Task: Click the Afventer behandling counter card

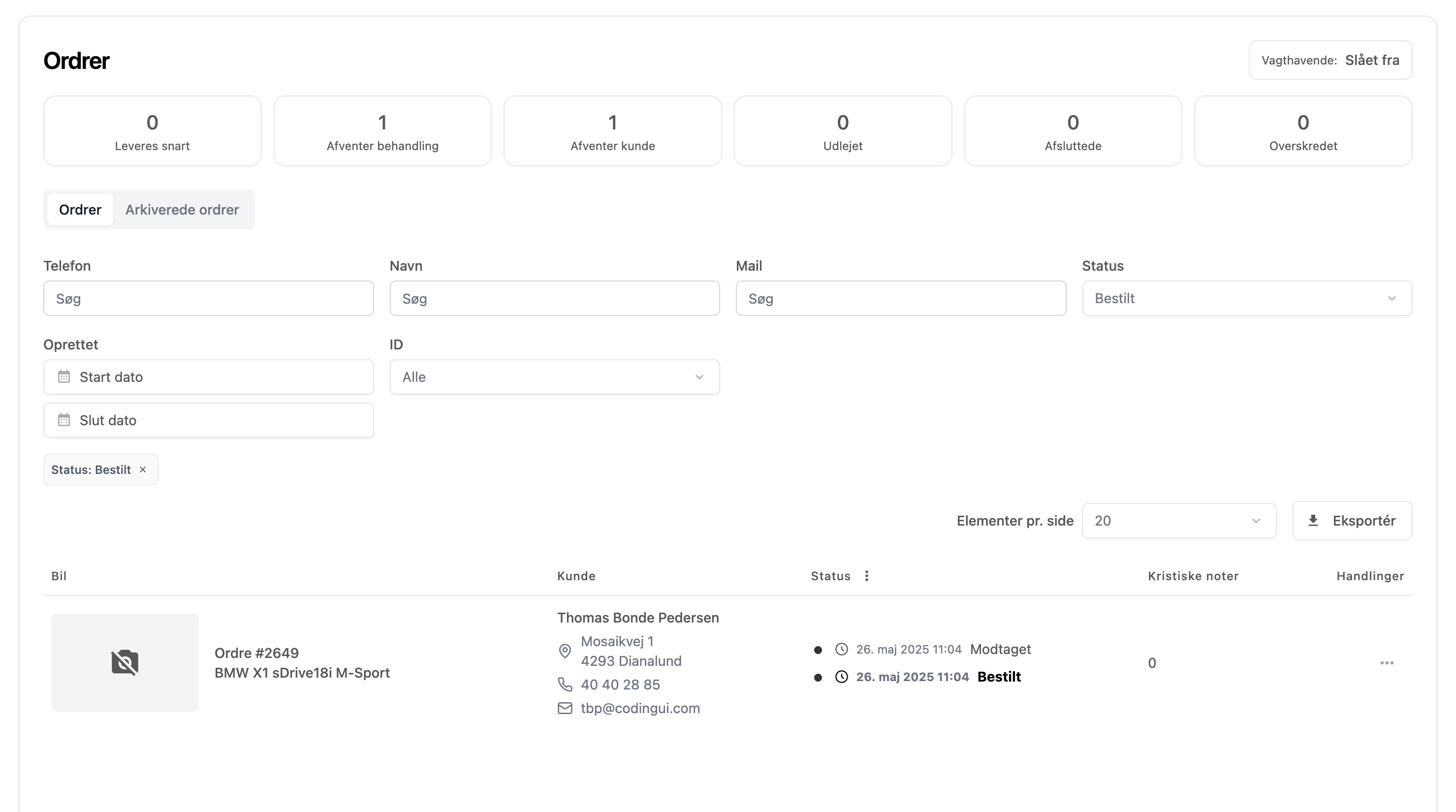Action: [x=382, y=131]
